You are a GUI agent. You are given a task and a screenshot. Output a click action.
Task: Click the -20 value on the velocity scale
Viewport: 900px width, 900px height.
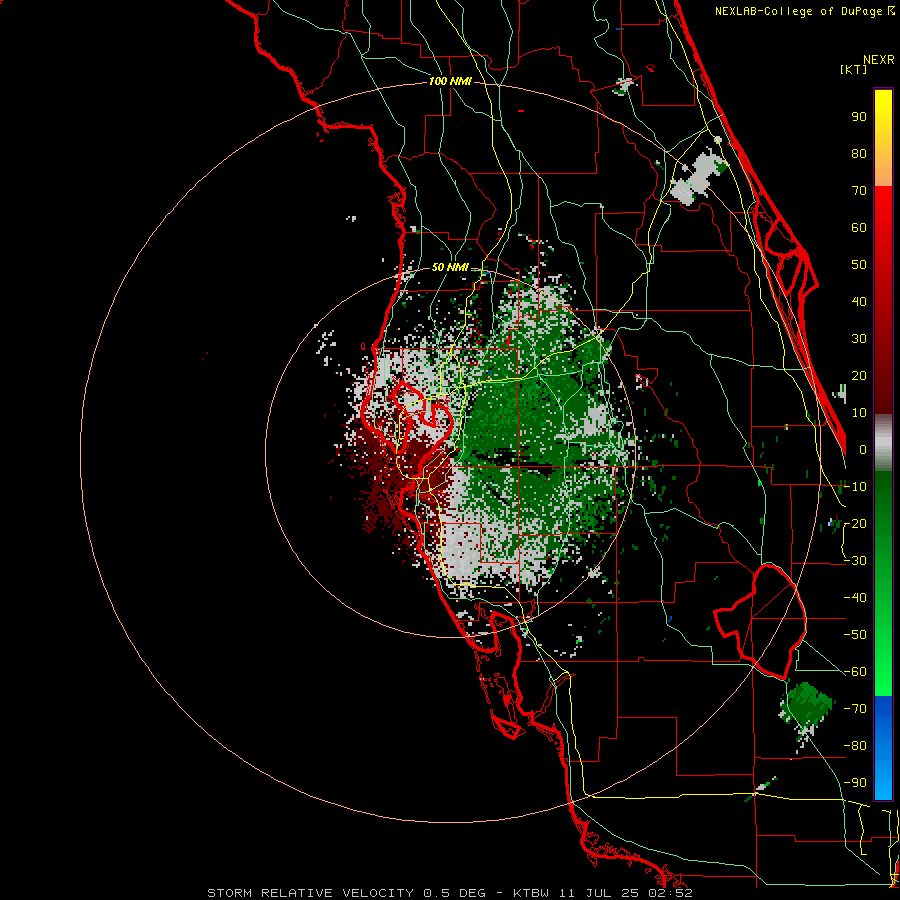coord(855,523)
